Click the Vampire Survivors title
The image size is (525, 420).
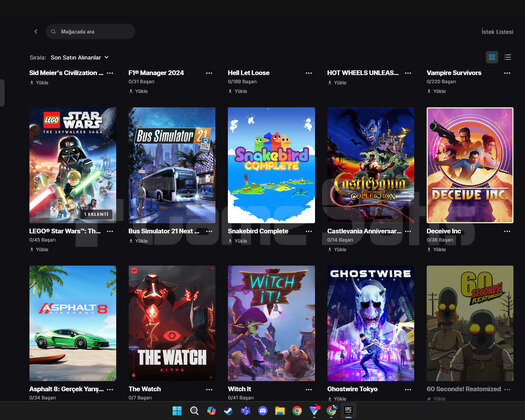(x=454, y=73)
